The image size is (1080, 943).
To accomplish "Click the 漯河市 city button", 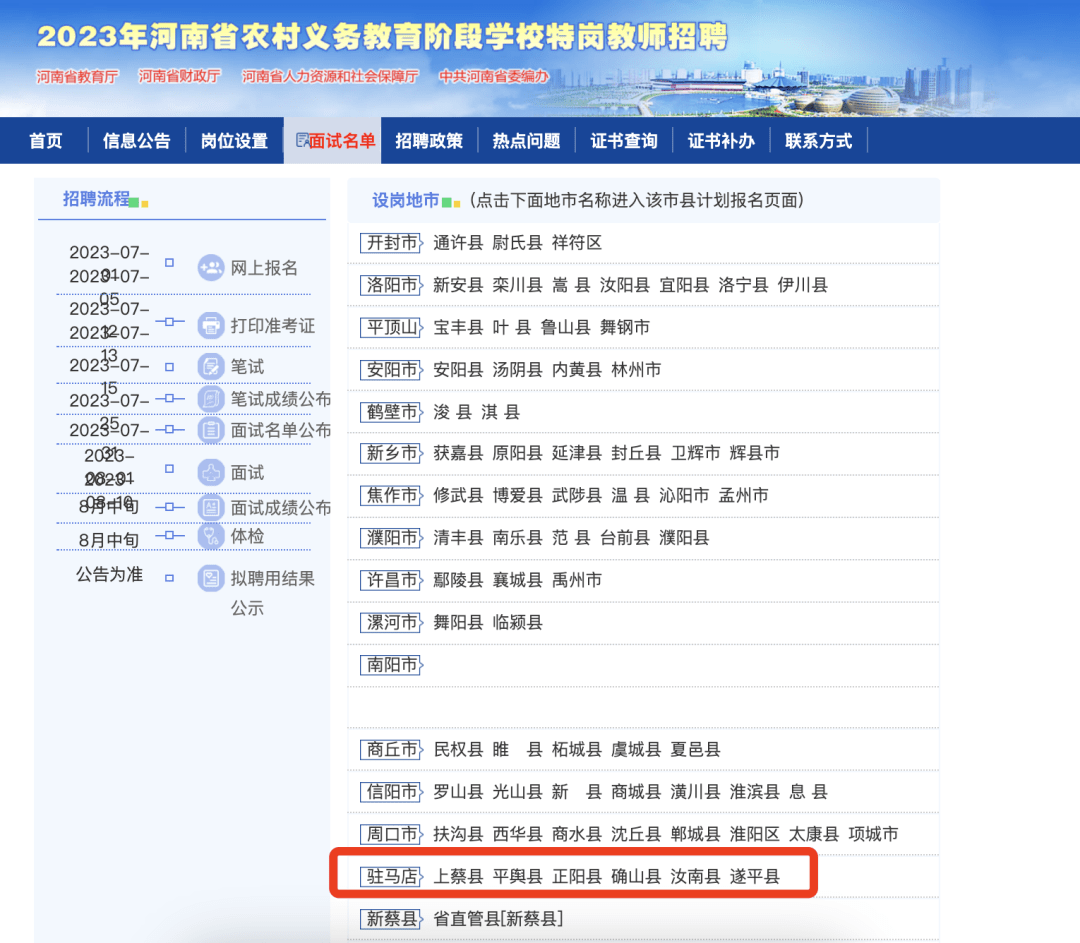I will click(x=391, y=623).
